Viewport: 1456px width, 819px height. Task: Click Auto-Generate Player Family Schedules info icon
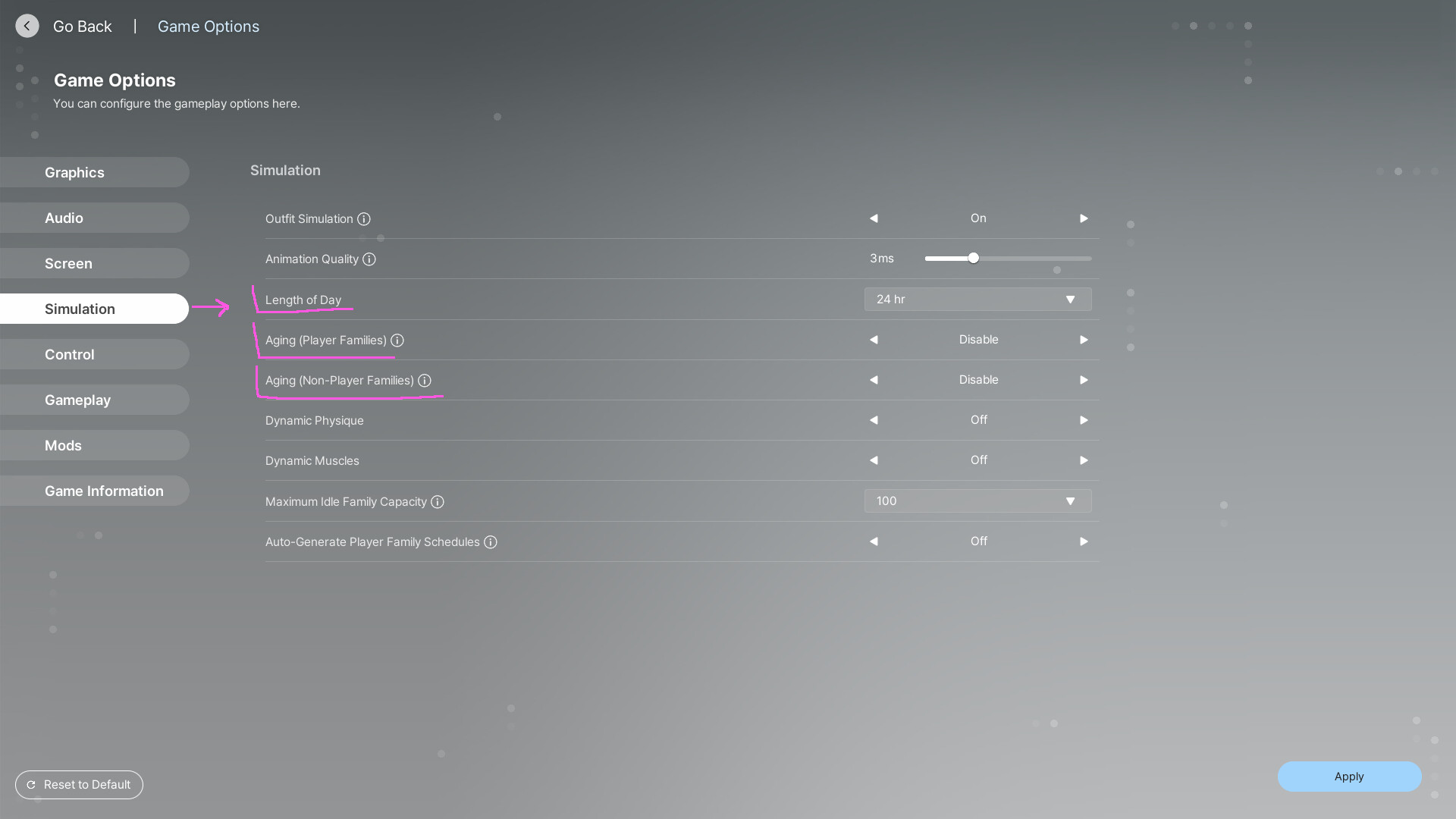tap(491, 542)
